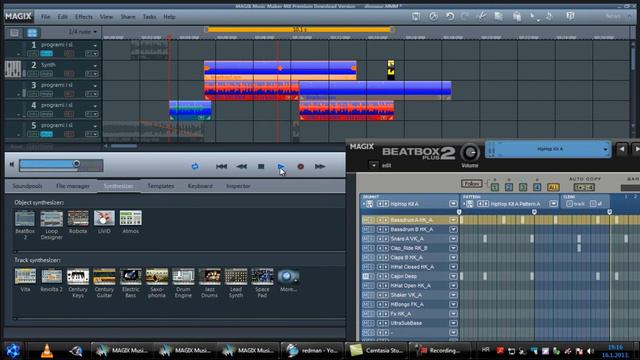Click the piano keyboard icon on track 2
The image size is (640, 360).
pos(13,69)
